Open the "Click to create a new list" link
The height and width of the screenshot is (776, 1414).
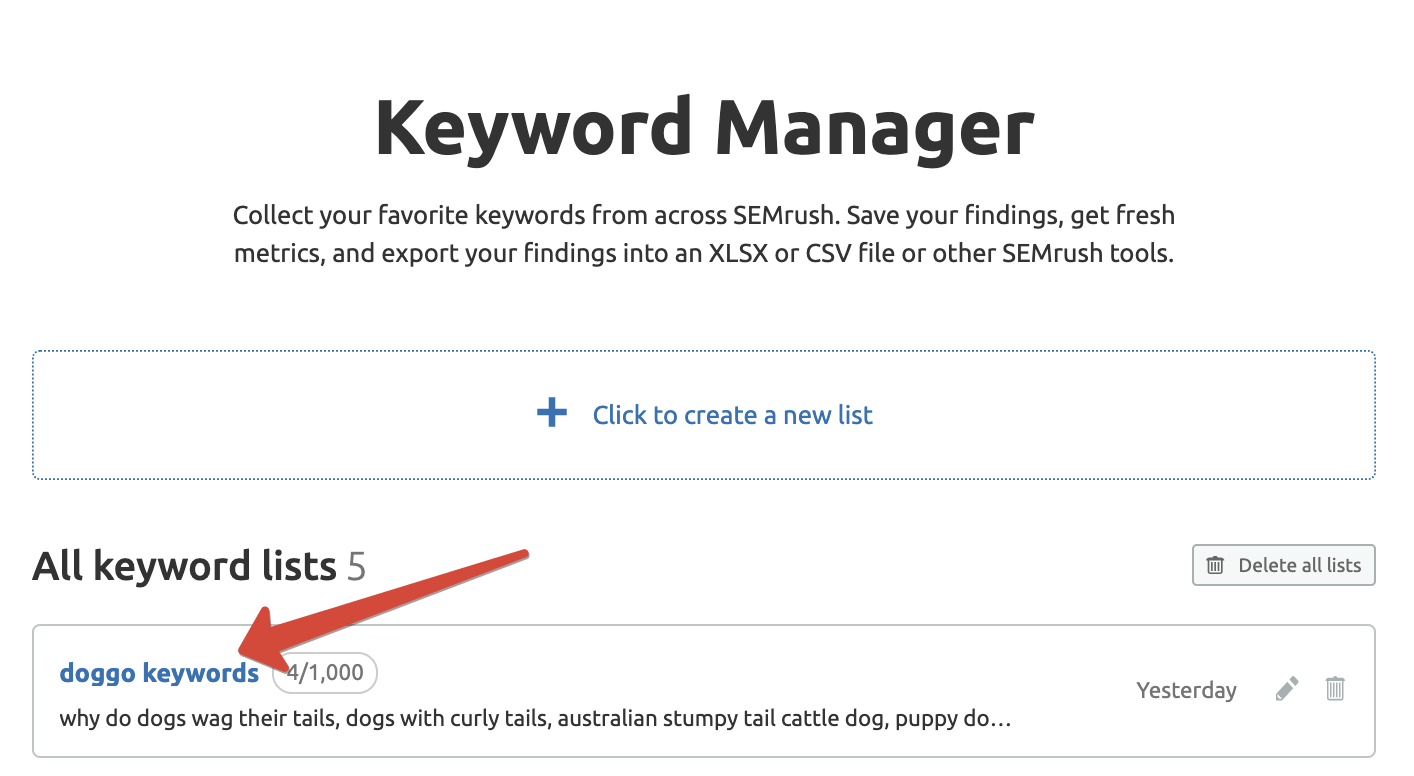pos(732,415)
